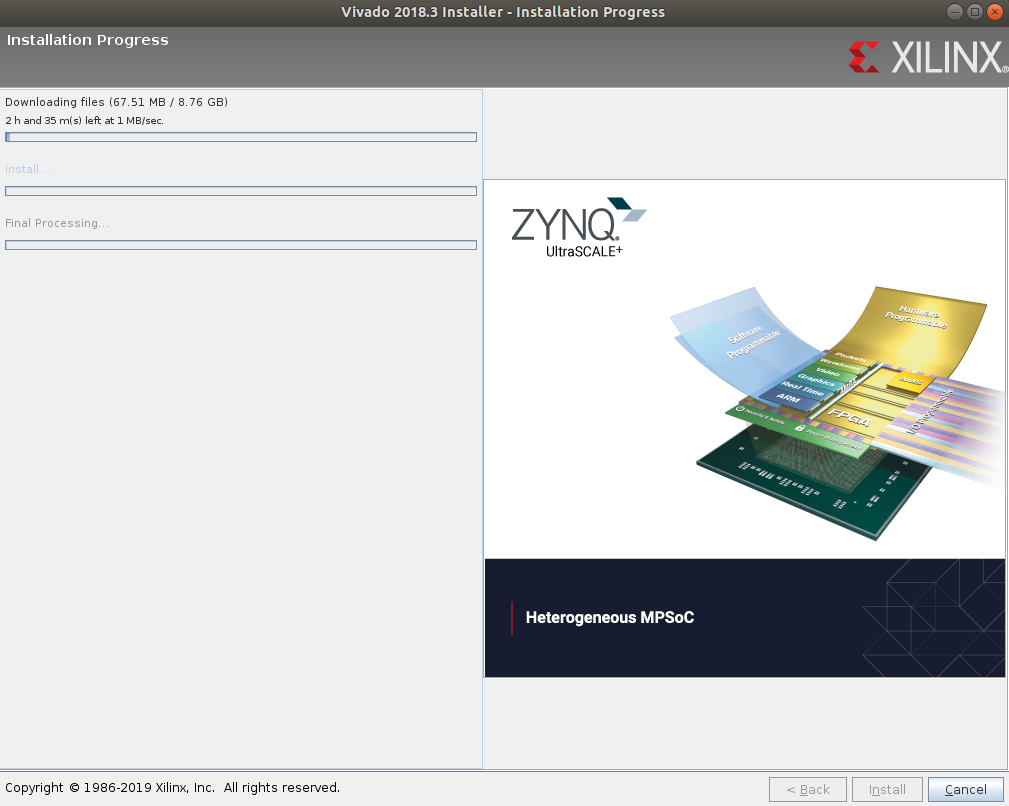Click the Installation Progress header text
1009x806 pixels.
click(87, 40)
